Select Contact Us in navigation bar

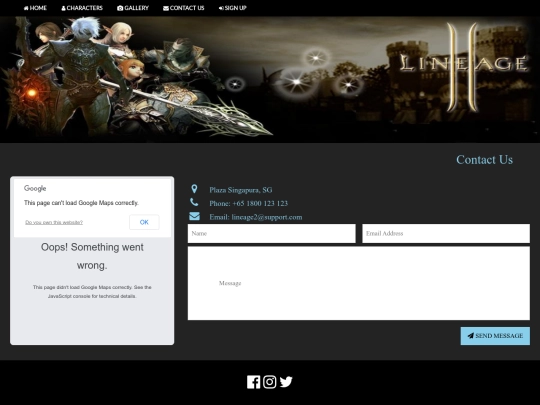point(184,8)
